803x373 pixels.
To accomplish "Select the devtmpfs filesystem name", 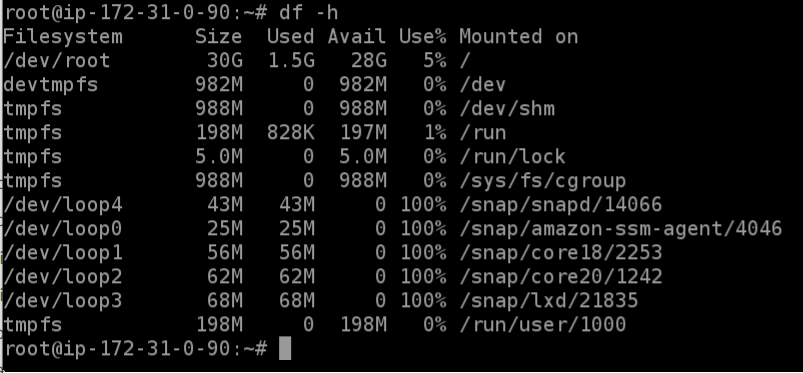I will [x=51, y=85].
